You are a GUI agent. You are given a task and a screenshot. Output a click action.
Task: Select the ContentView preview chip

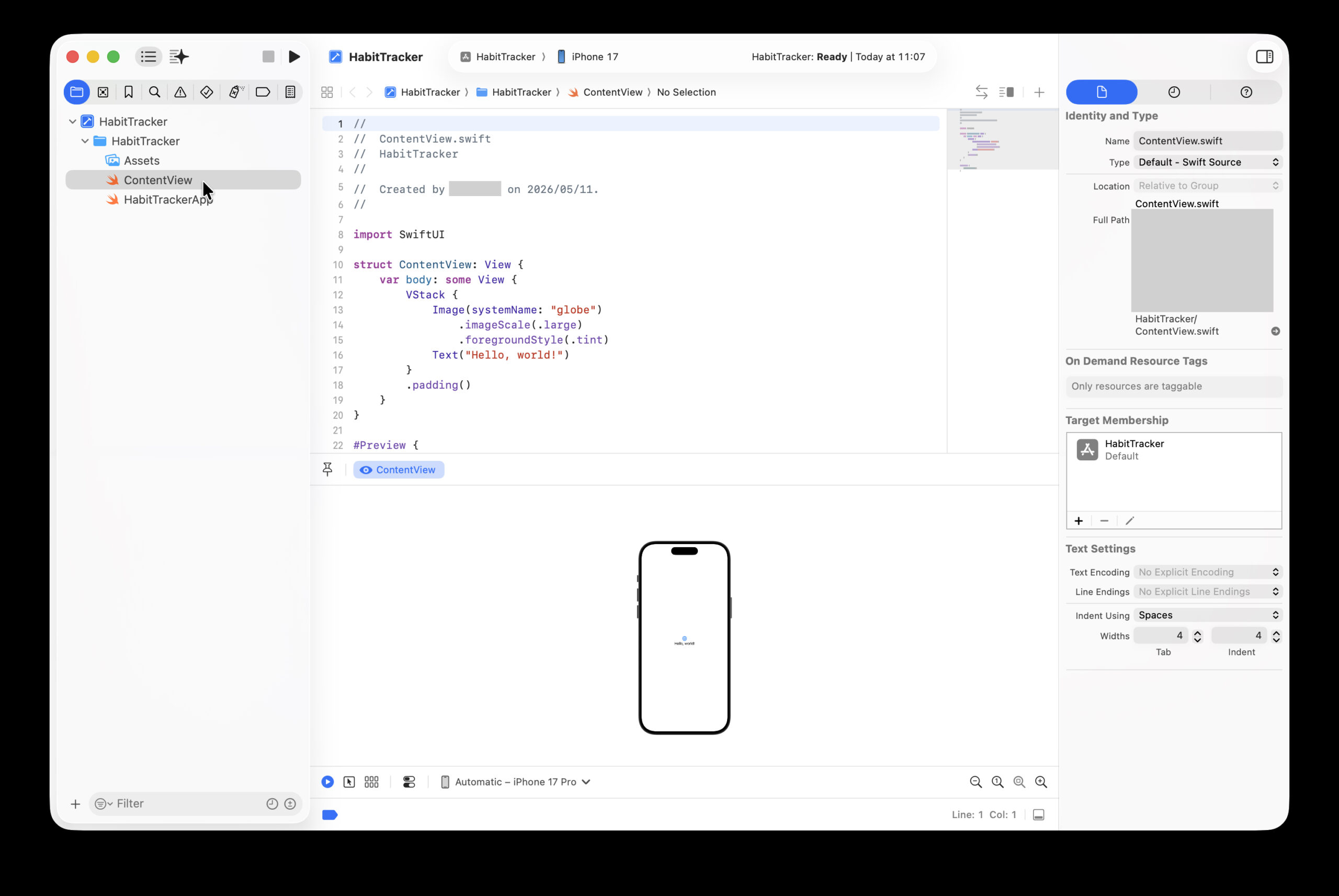coord(398,470)
